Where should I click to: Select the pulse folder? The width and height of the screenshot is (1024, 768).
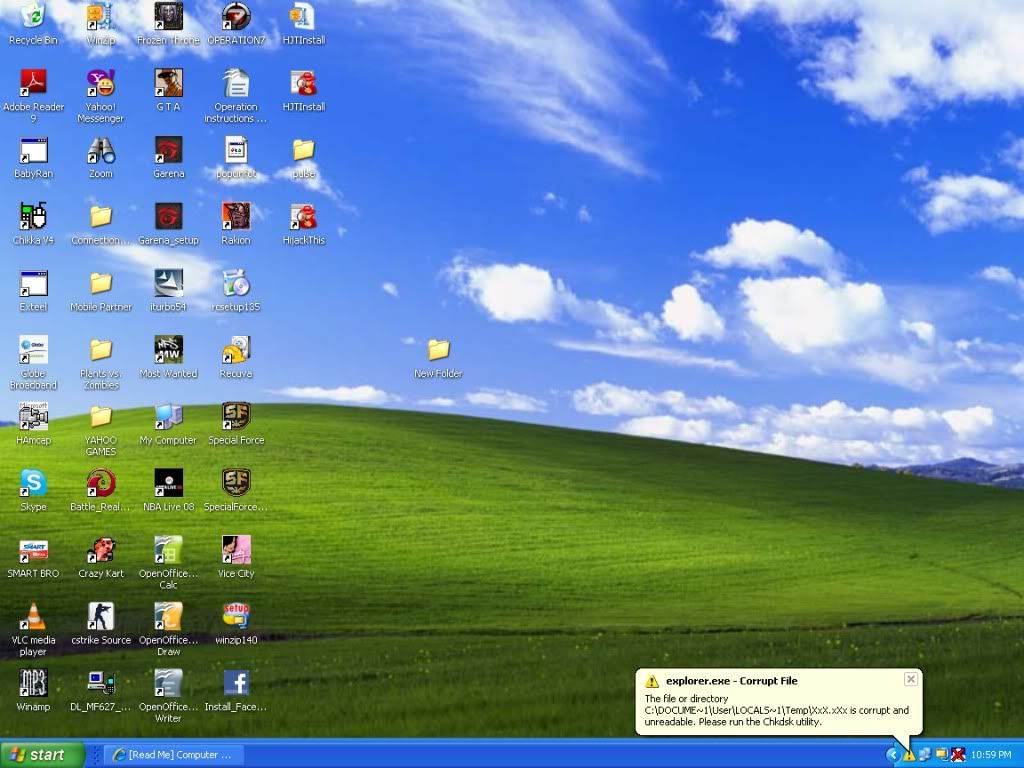point(304,157)
